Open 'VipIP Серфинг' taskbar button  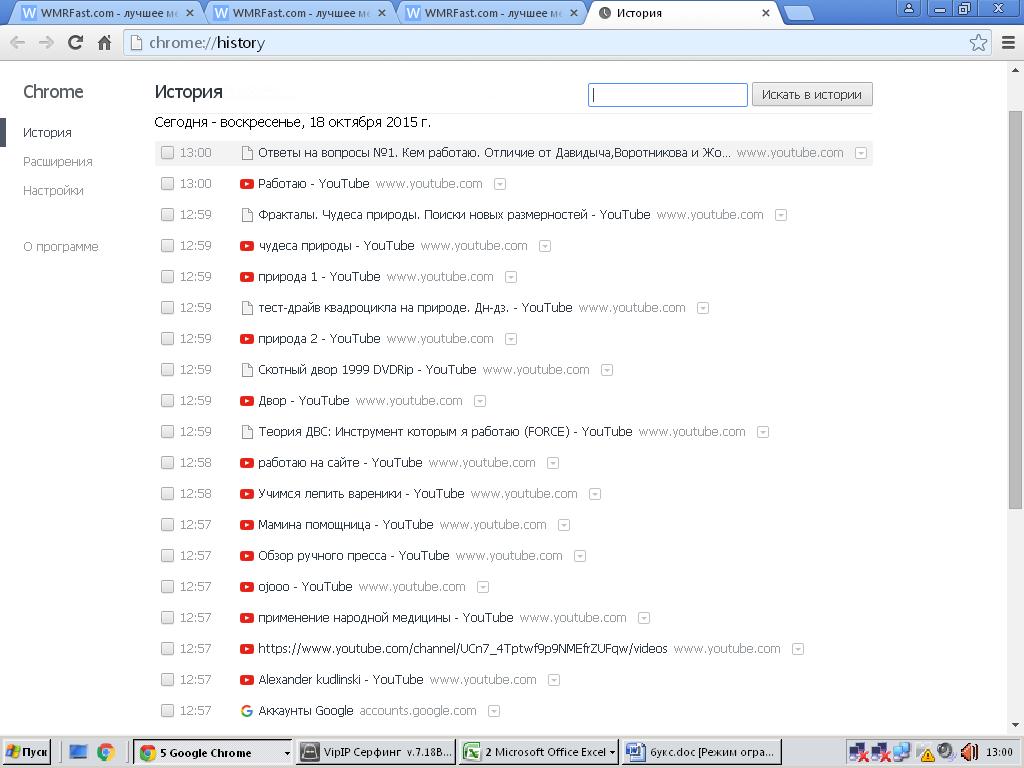376,752
